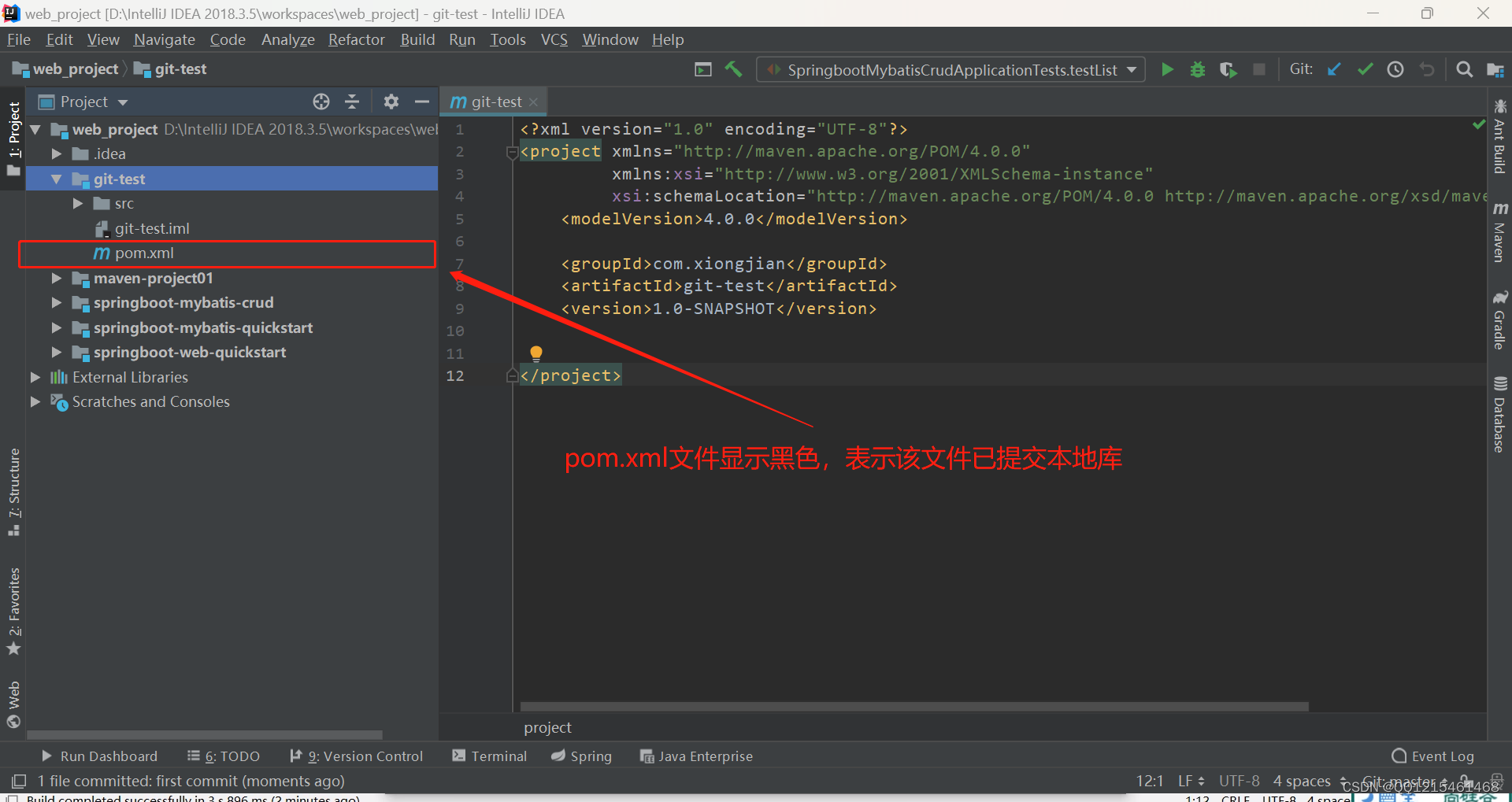The width and height of the screenshot is (1512, 802).
Task: Start debugging with the bug icon
Action: 1198,70
